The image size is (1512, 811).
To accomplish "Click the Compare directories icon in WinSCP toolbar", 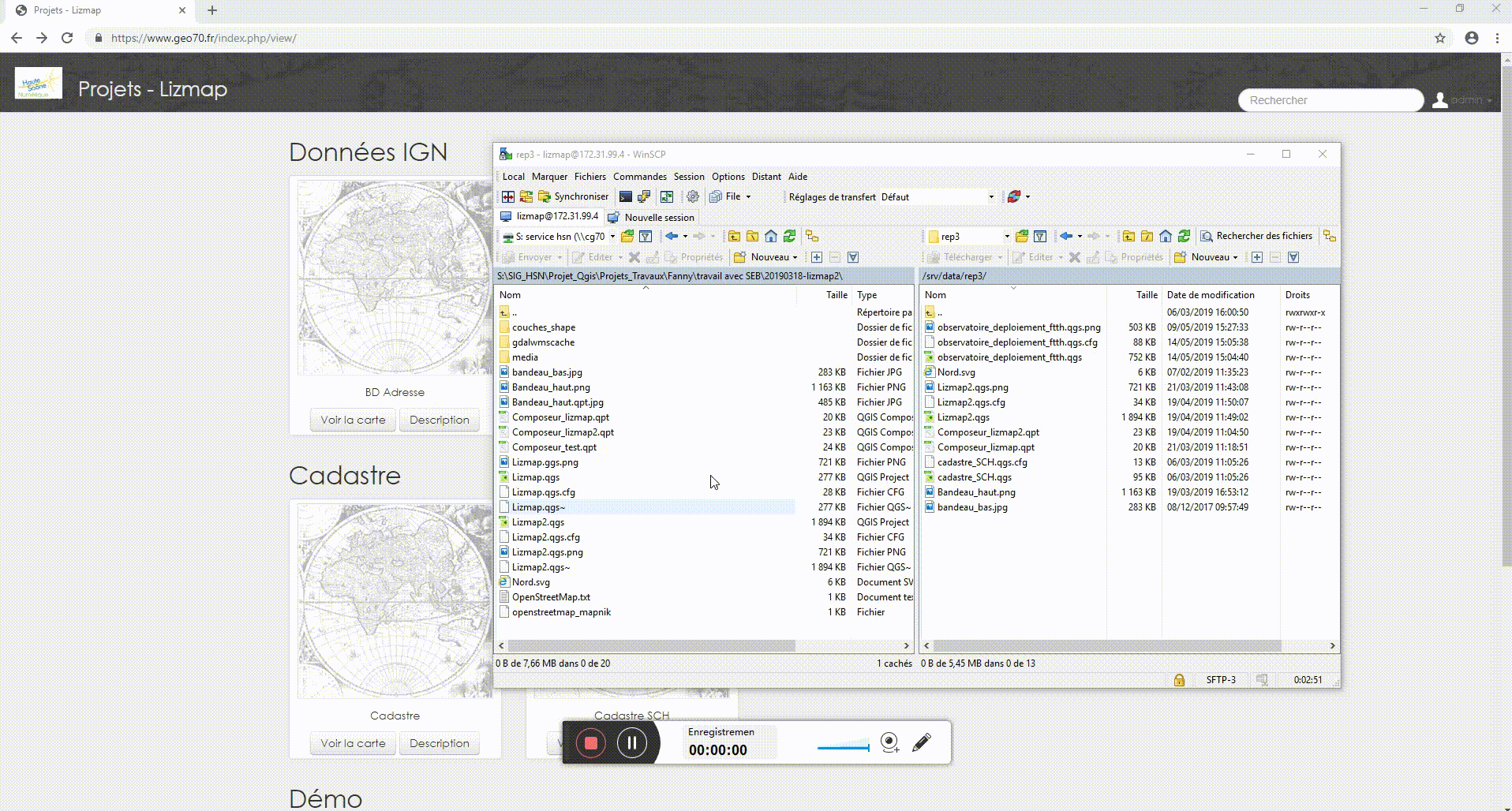I will [x=508, y=196].
